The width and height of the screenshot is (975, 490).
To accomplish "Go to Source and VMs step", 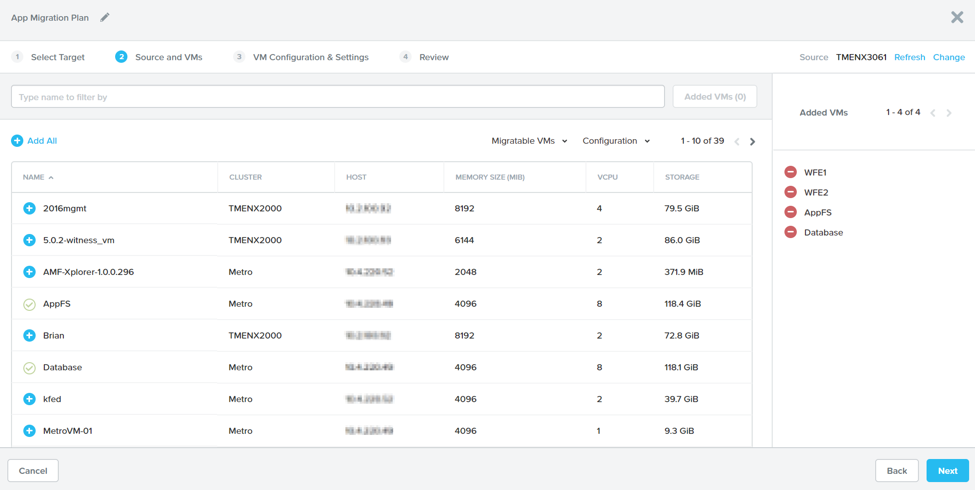I will click(159, 57).
